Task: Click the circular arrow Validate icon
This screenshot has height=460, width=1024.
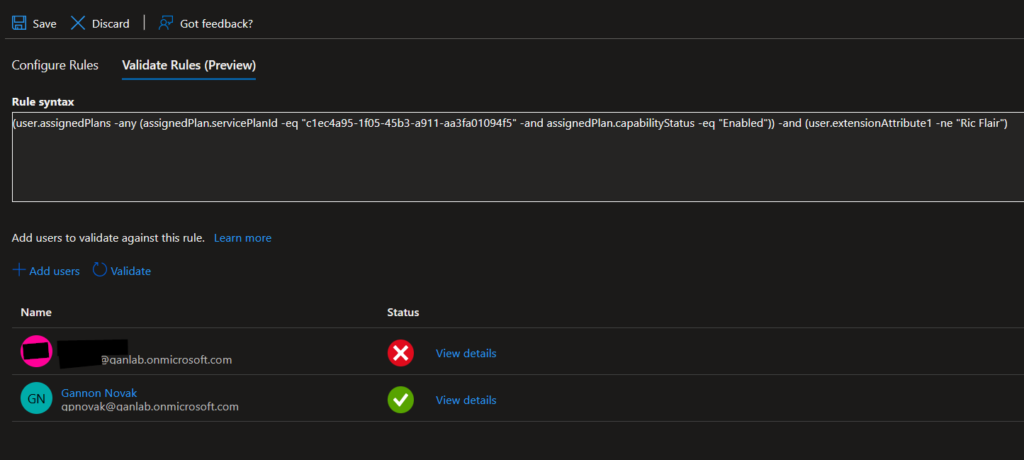Action: click(x=100, y=270)
